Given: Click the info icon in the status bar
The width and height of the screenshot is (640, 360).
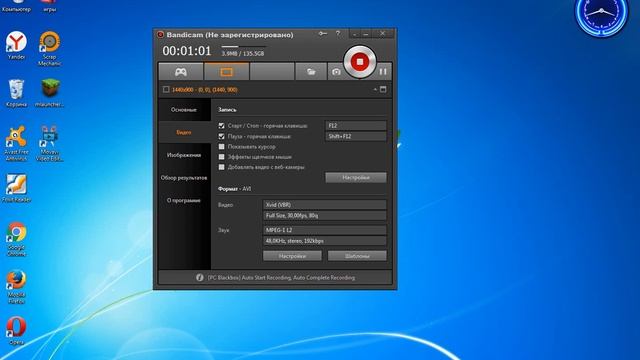Looking at the screenshot, I should (x=199, y=278).
